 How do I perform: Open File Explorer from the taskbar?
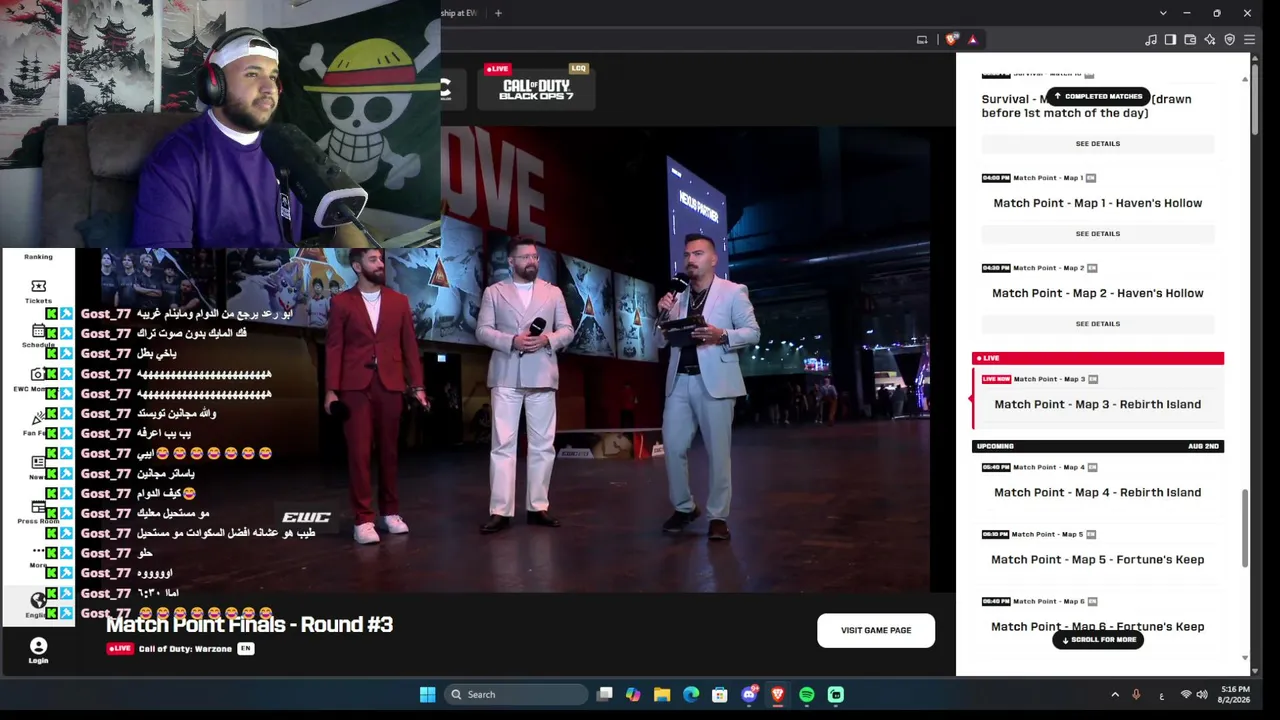(662, 695)
